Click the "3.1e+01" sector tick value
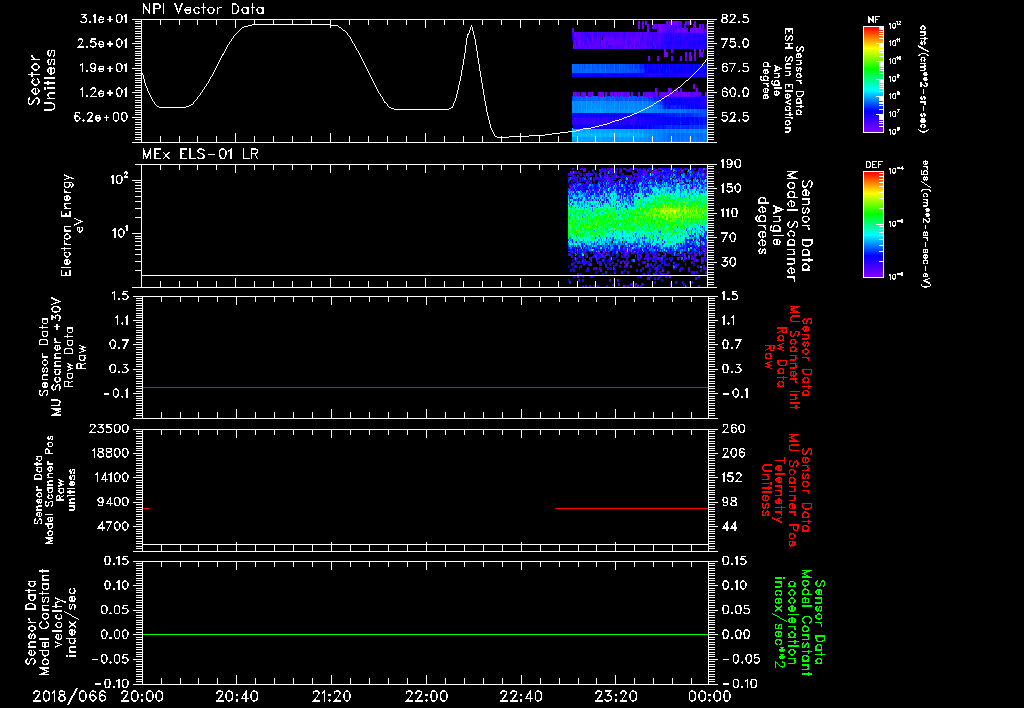Screen dimensions: 1024x708 click(x=104, y=19)
